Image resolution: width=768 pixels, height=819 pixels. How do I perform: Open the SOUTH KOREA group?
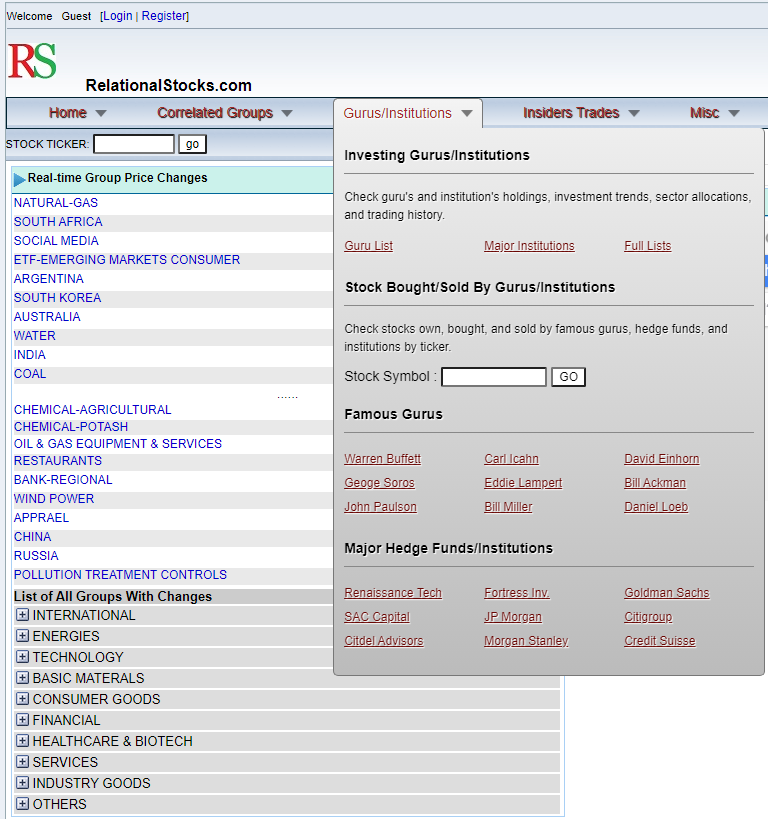57,298
